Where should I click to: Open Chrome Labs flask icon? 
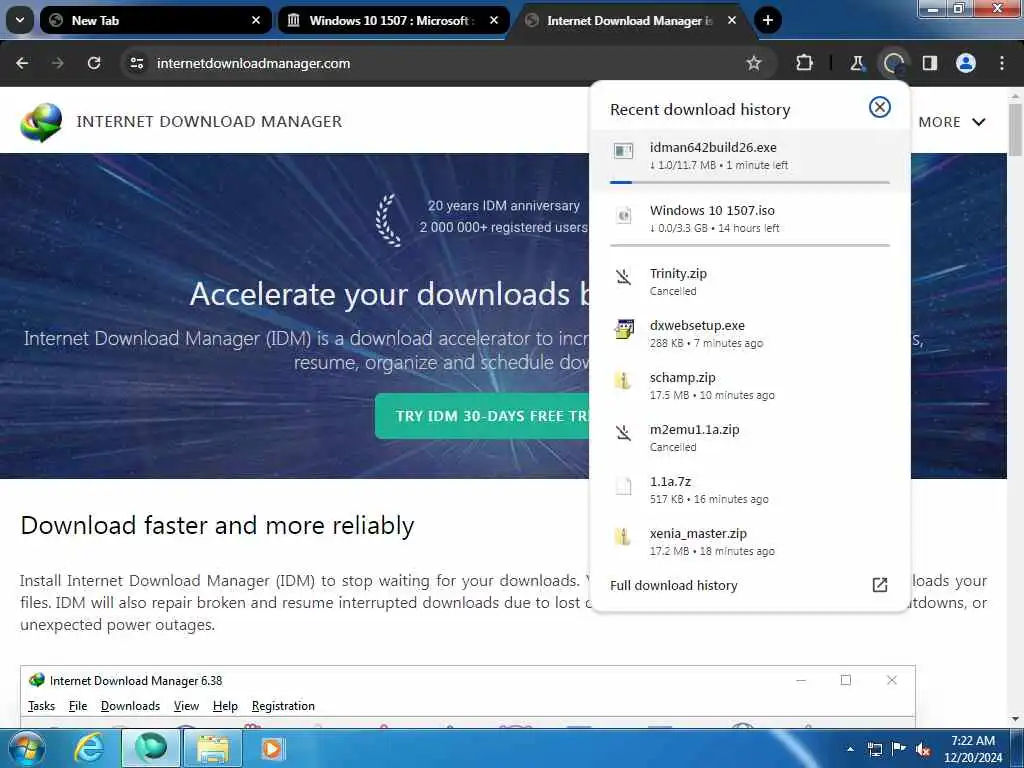857,63
